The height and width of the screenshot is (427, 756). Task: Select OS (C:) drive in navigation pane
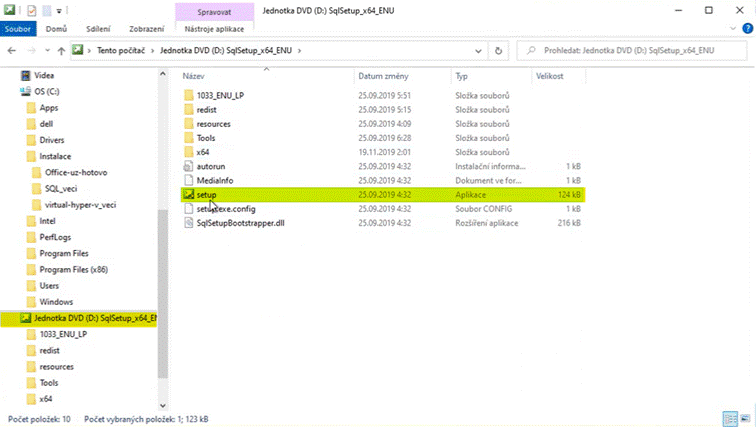47,92
